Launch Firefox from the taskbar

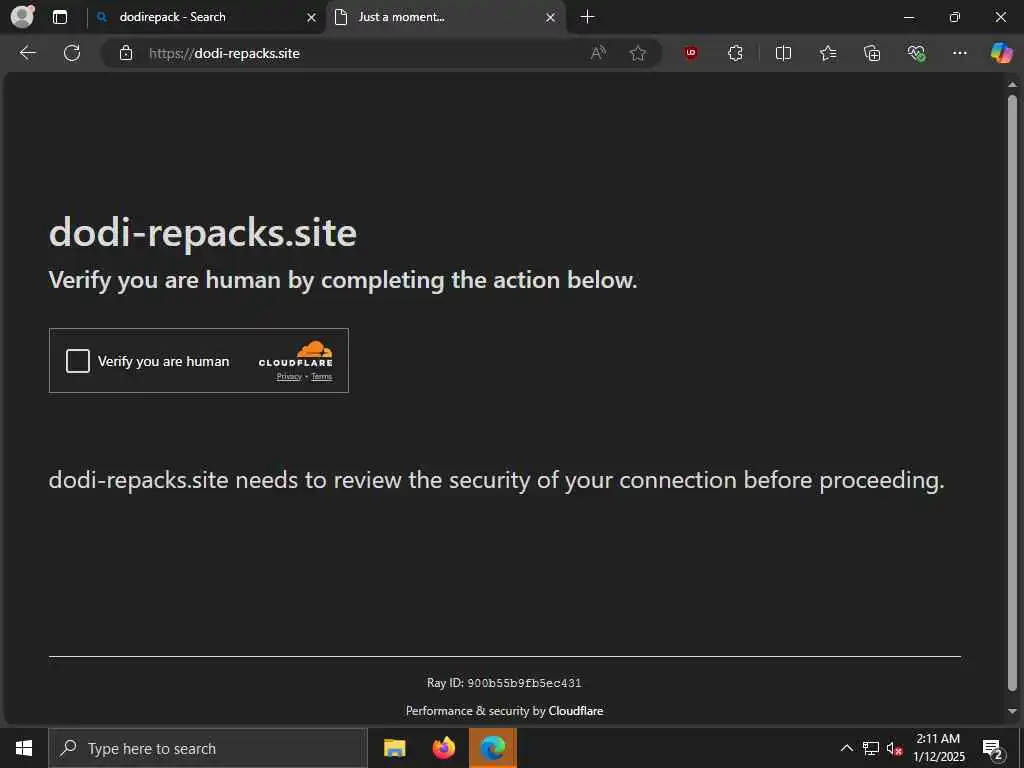[x=443, y=748]
